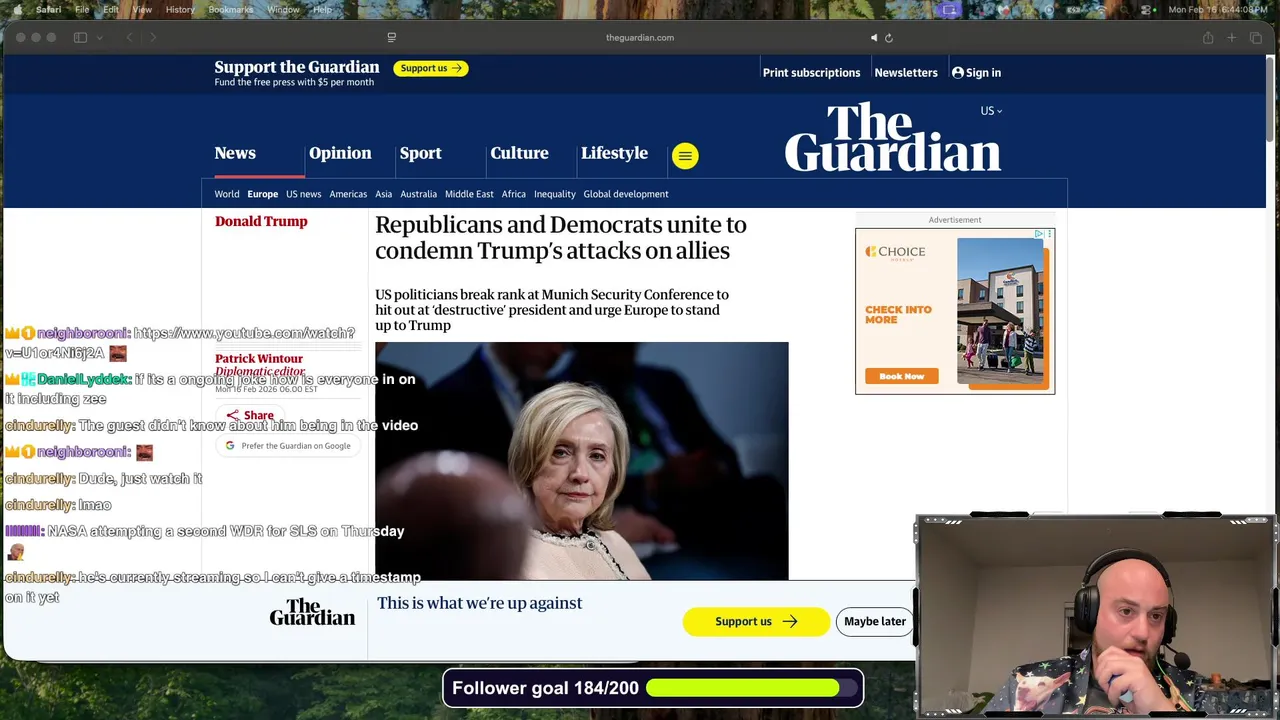Open the History menu
The image size is (1280, 720).
[180, 9]
